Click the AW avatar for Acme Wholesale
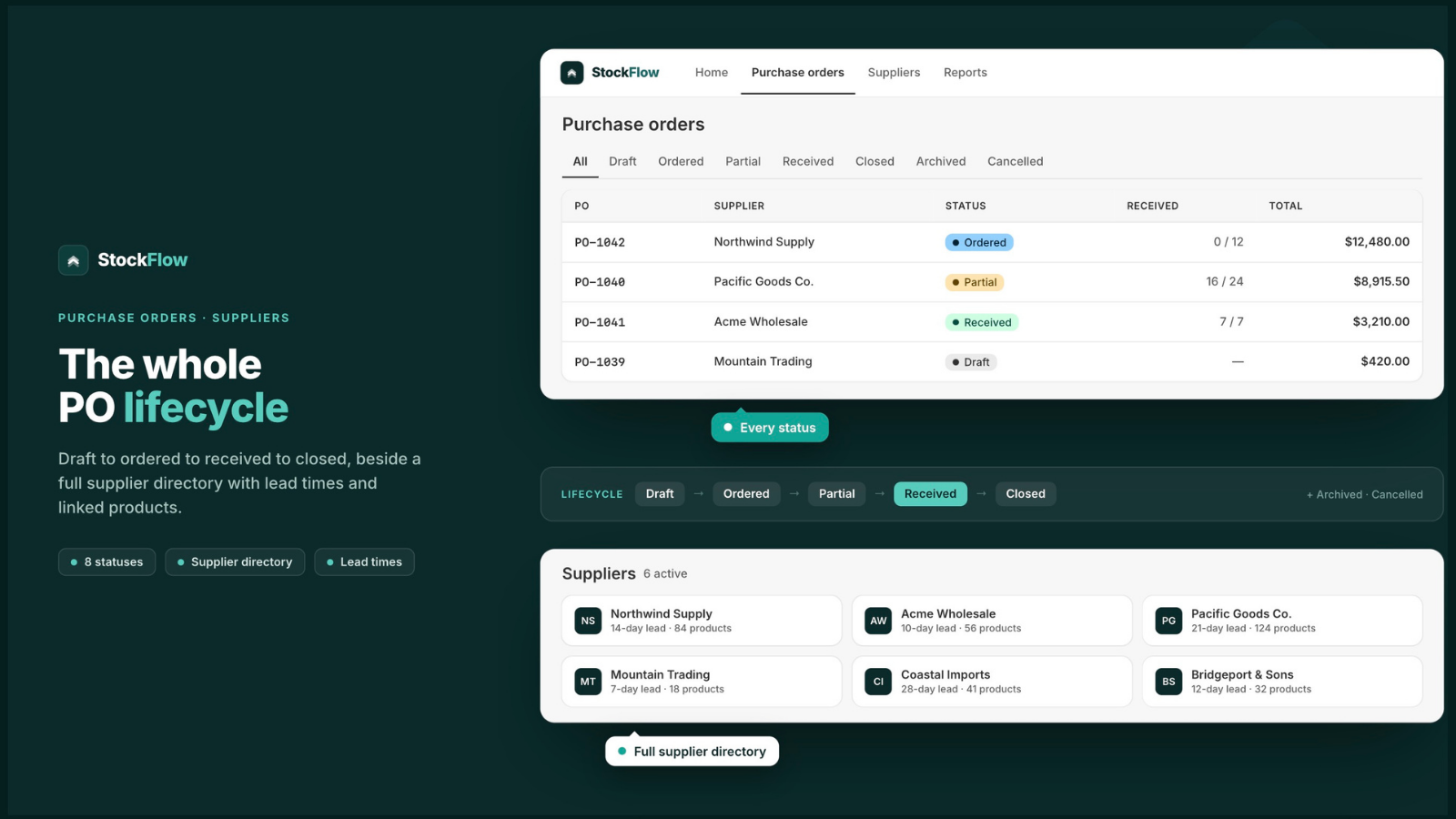The width and height of the screenshot is (1456, 819). [x=878, y=621]
